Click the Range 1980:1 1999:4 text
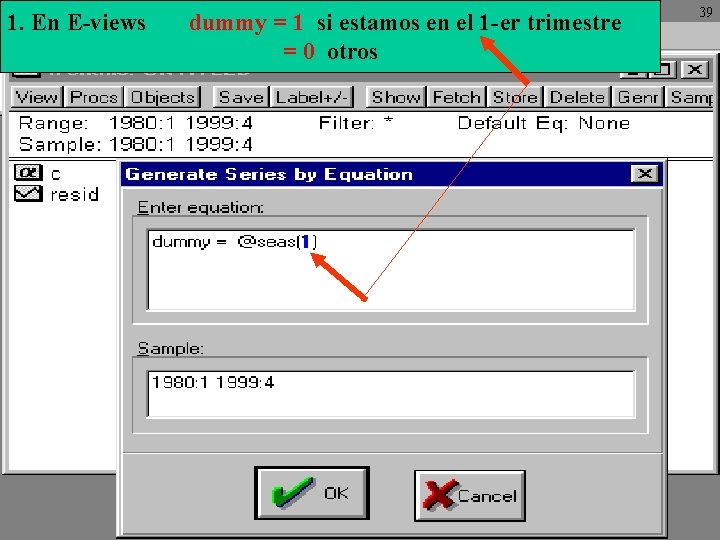 135,123
